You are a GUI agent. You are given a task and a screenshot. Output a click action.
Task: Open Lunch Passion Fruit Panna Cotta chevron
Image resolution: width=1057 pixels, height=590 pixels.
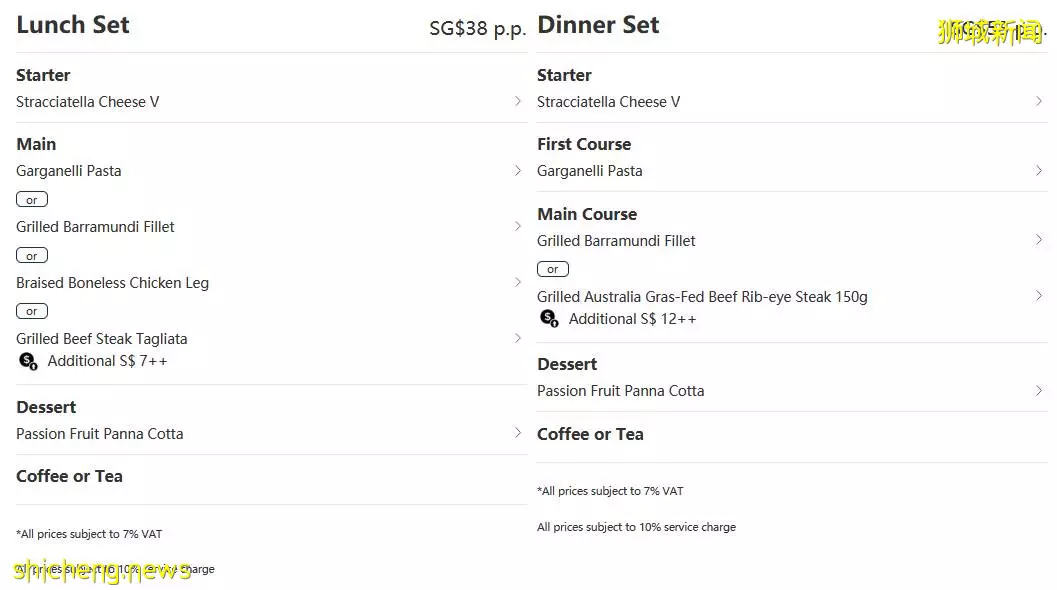tap(517, 433)
